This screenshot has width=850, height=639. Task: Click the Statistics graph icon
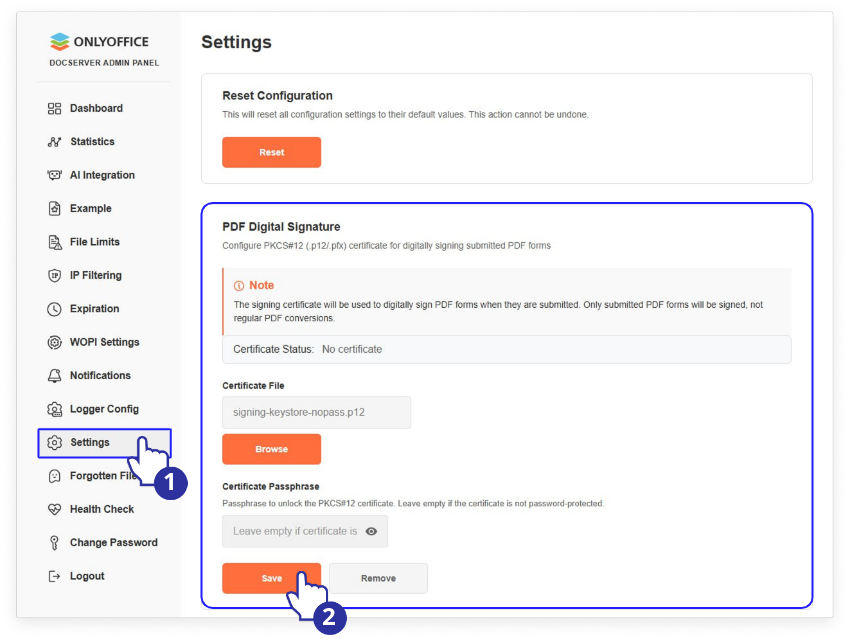pyautogui.click(x=54, y=142)
